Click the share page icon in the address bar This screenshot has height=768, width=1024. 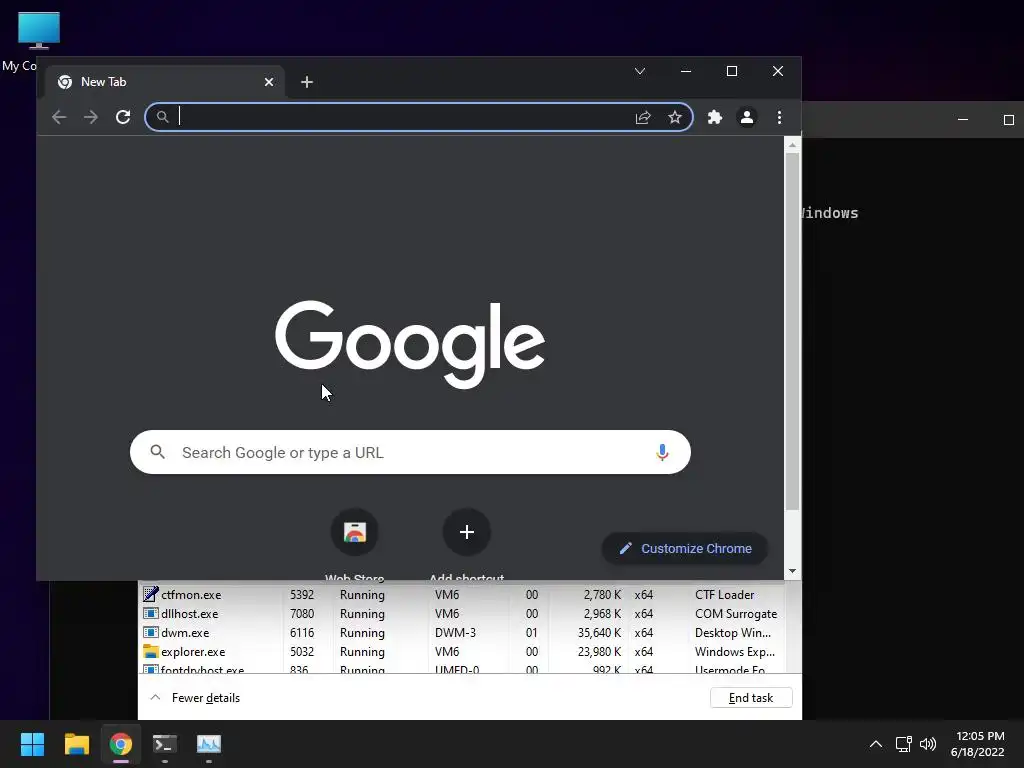tap(643, 117)
